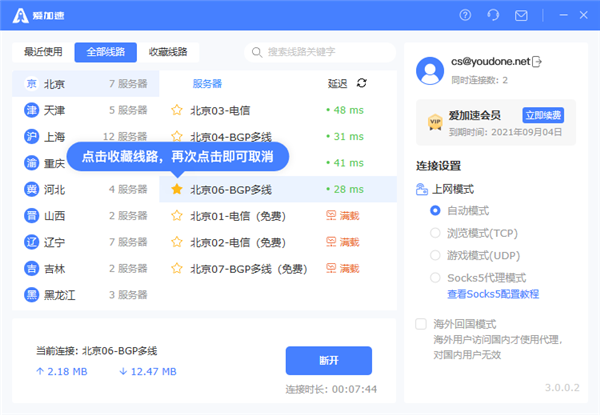The height and width of the screenshot is (415, 600).
Task: Select 浏览模式(TCP) radio button
Action: point(435,233)
